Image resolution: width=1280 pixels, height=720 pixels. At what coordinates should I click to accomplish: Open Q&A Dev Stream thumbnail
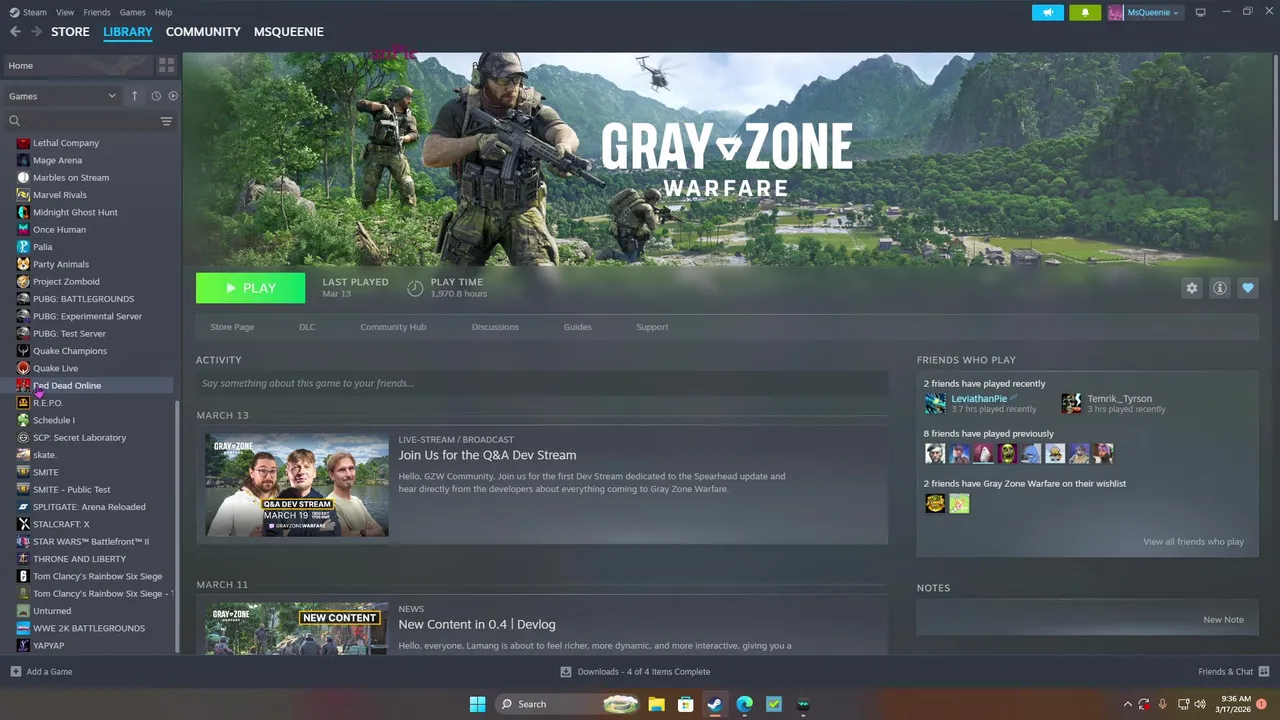click(297, 485)
